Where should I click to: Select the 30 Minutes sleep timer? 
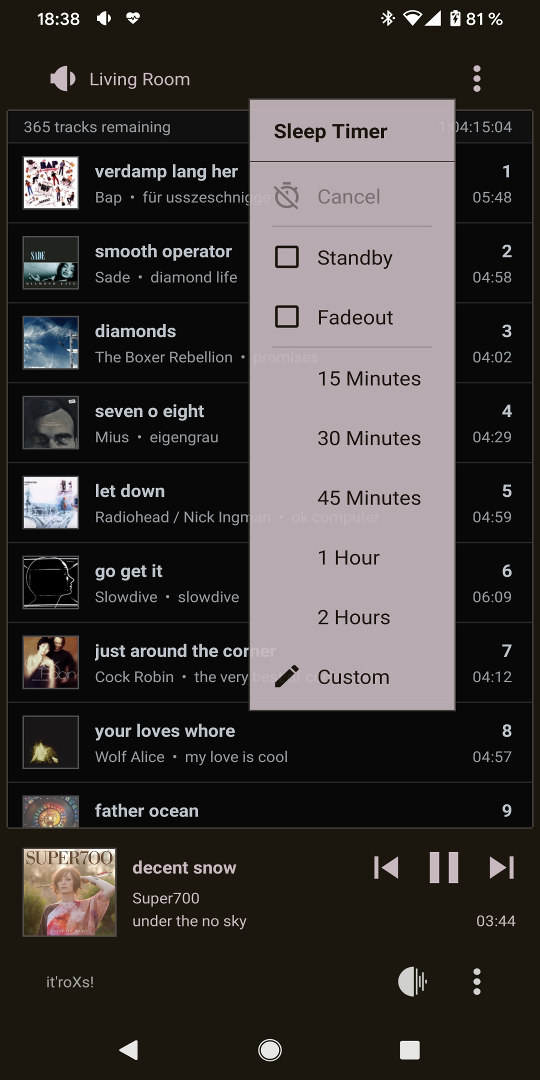pyautogui.click(x=352, y=438)
